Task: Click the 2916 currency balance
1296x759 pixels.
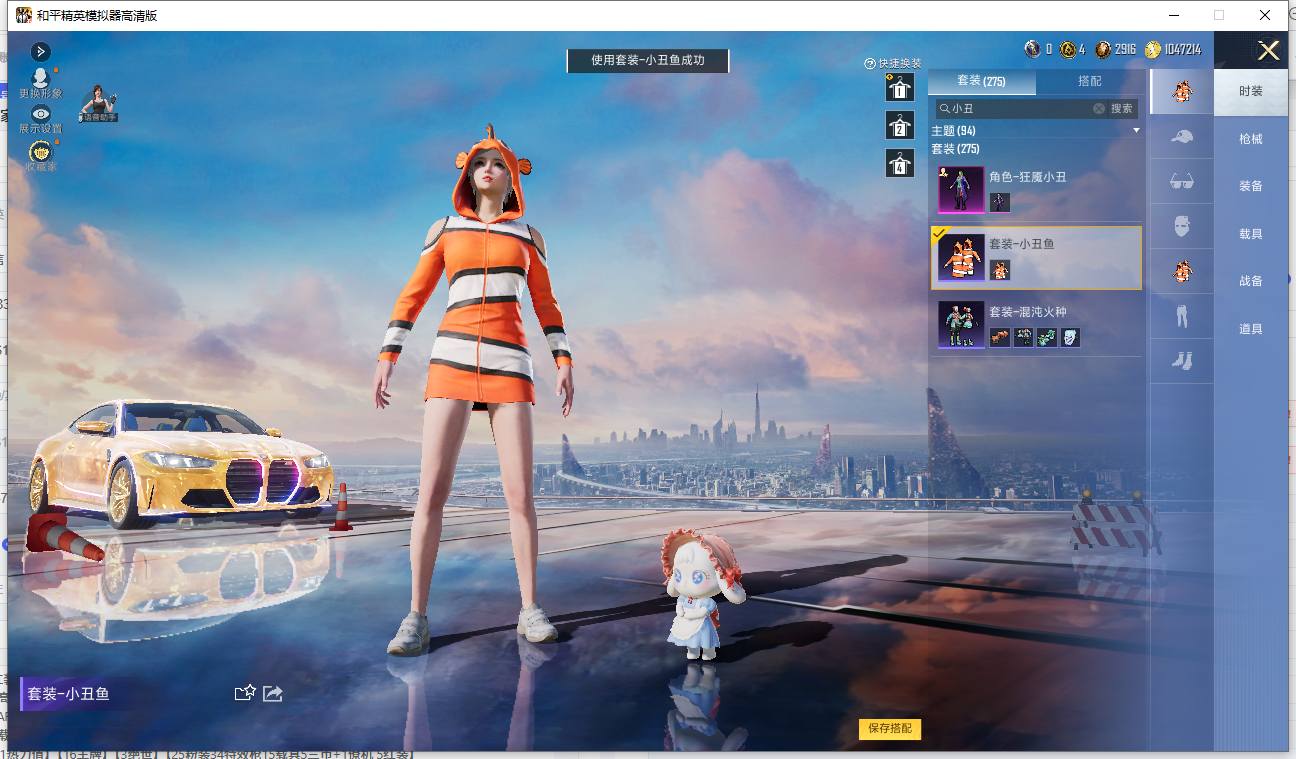Action: (1116, 49)
